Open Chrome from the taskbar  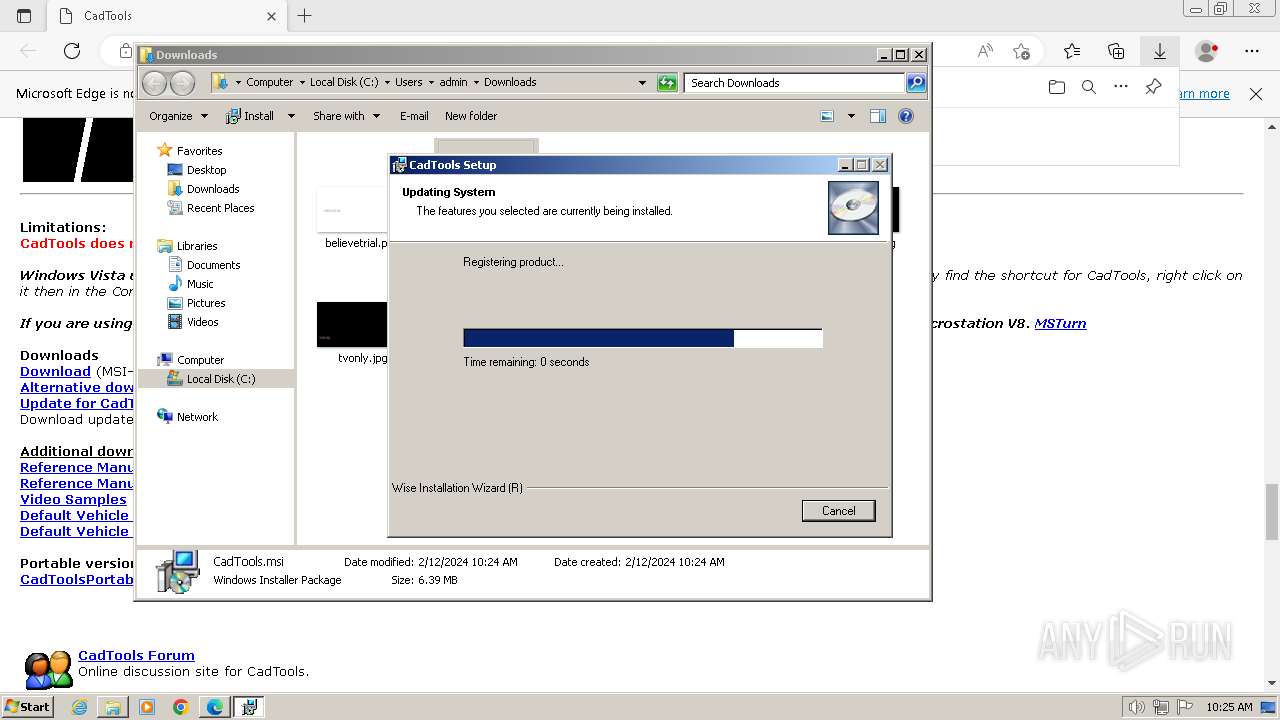point(181,707)
